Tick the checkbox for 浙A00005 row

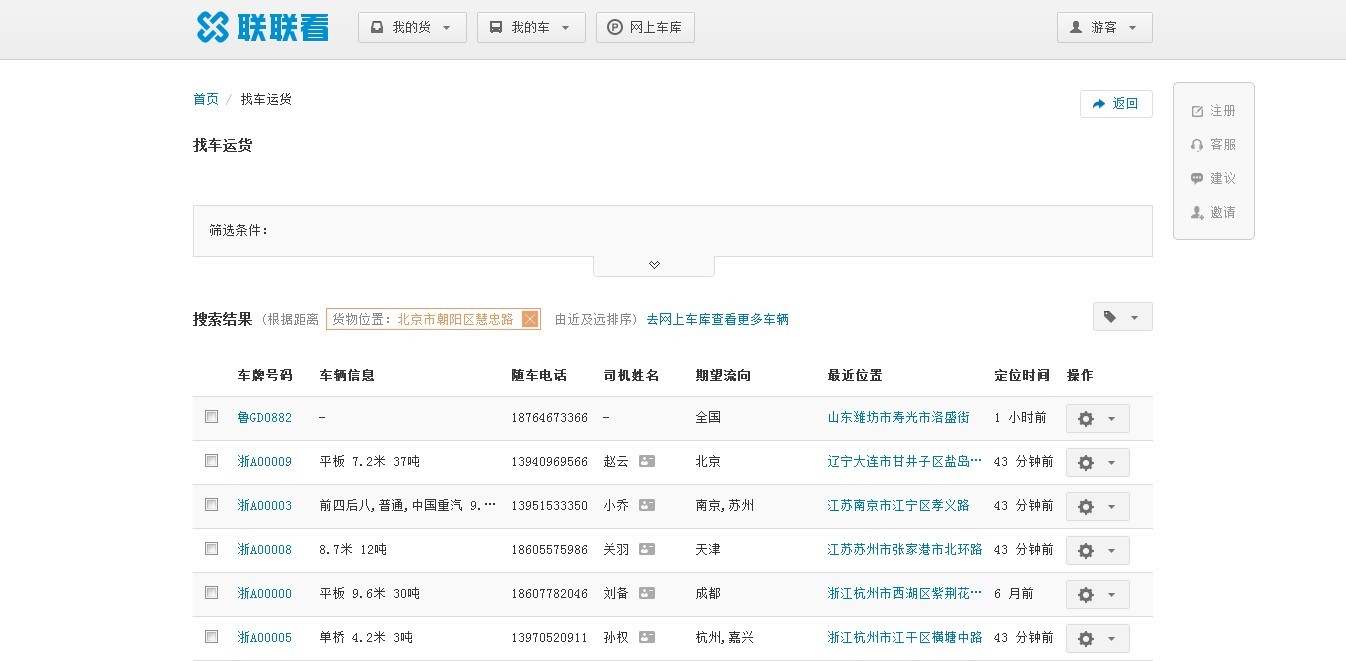[211, 637]
